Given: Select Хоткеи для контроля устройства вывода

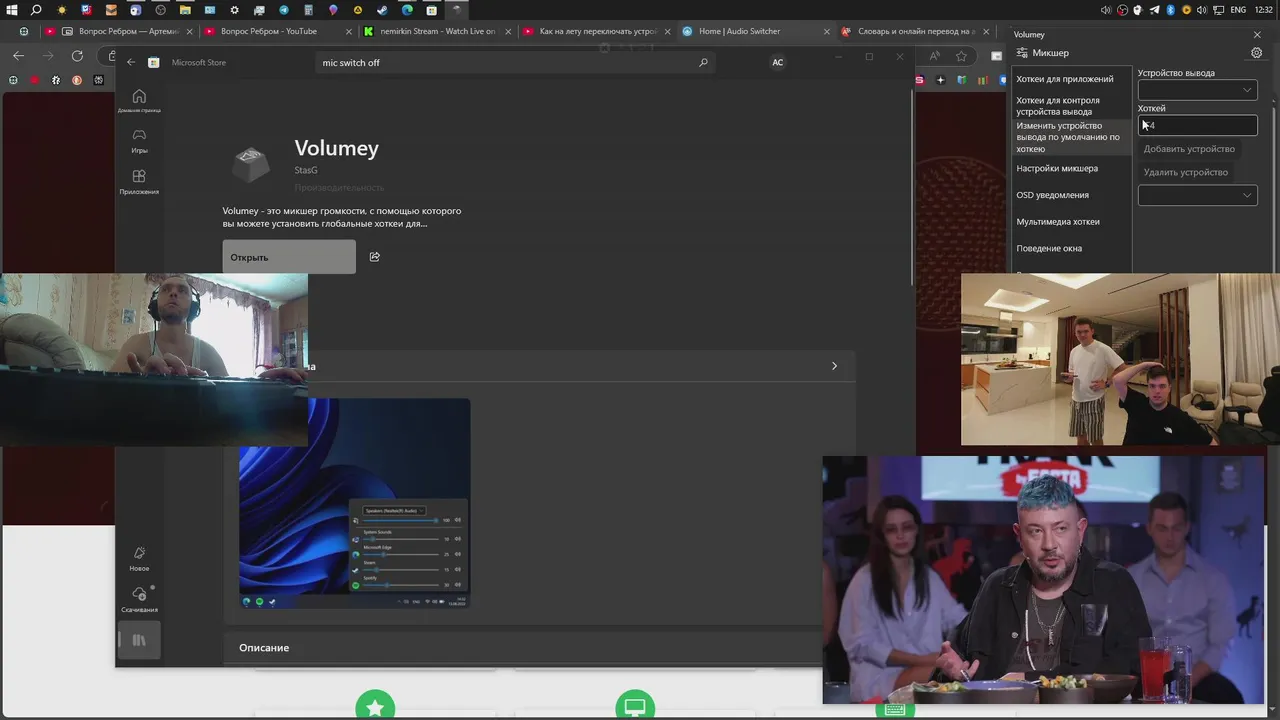Looking at the screenshot, I should coord(1071,106).
